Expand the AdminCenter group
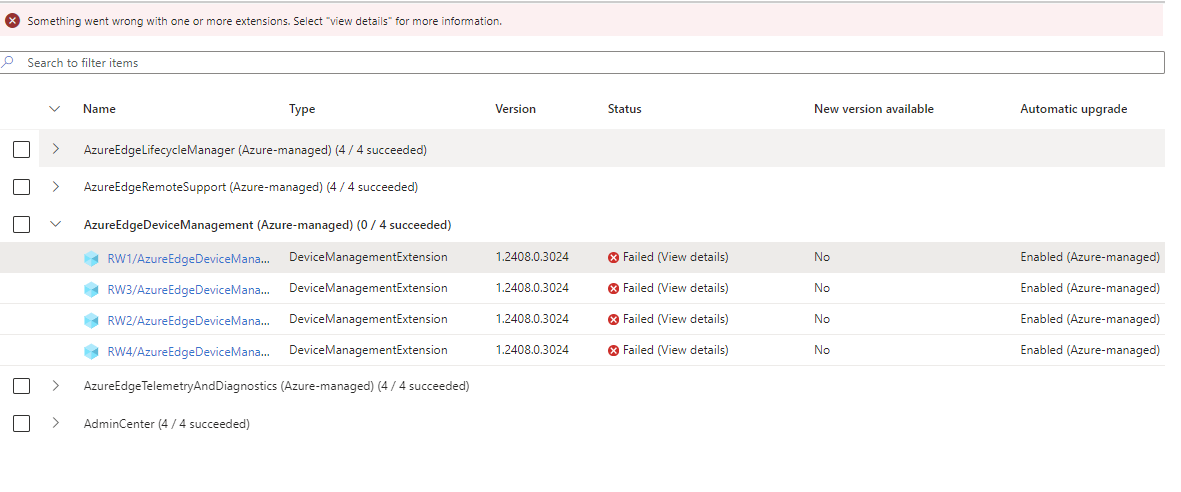The height and width of the screenshot is (492, 1181). (x=55, y=423)
